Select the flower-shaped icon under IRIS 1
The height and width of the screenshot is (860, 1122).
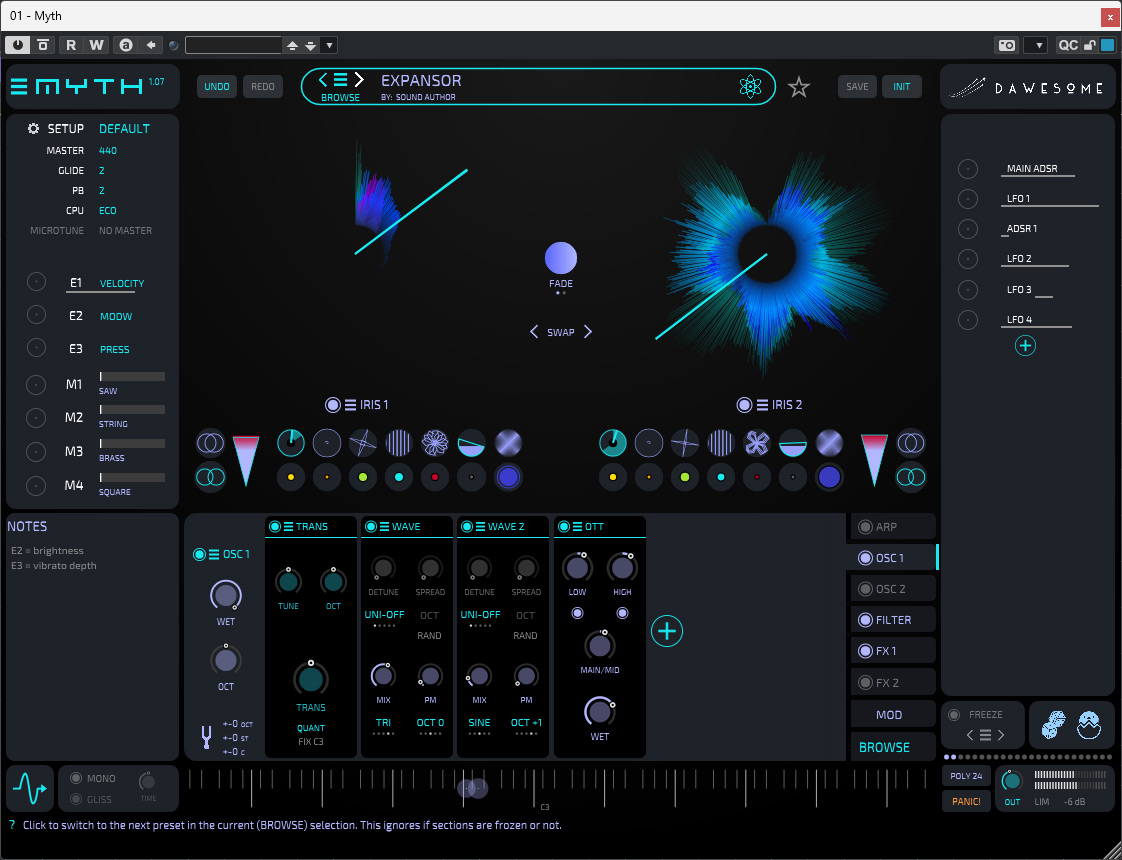click(435, 443)
